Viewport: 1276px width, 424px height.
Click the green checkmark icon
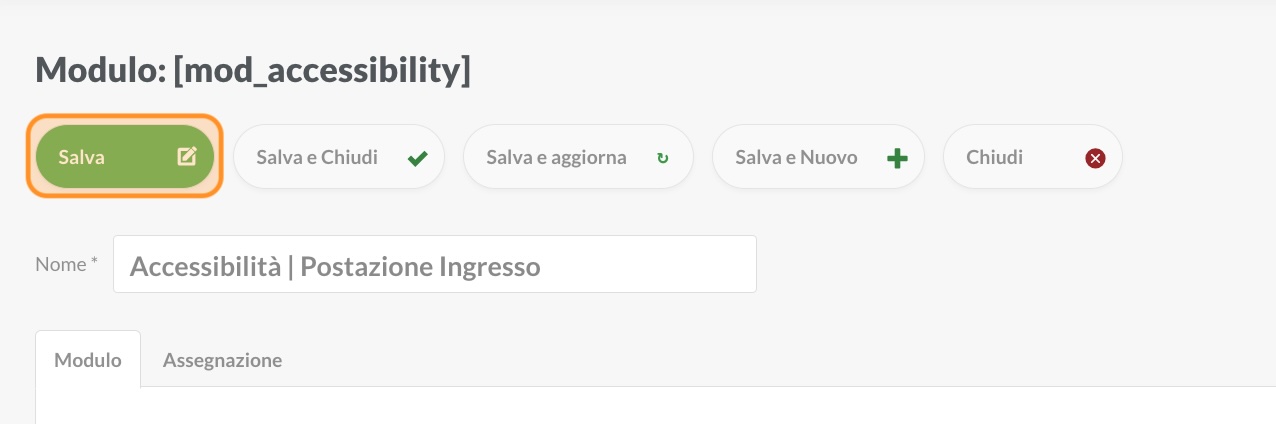point(418,158)
